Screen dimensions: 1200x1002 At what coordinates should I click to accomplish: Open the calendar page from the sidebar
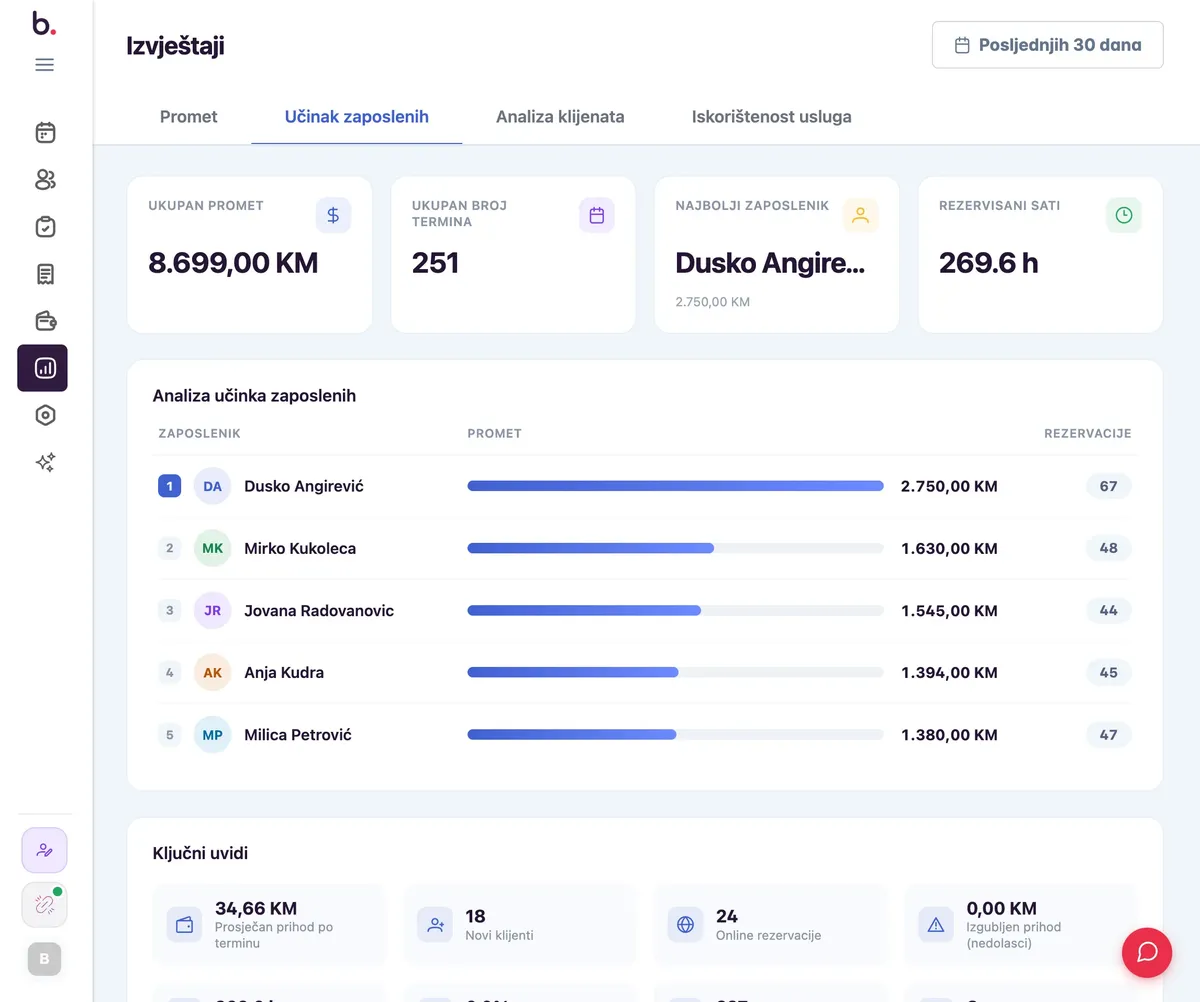(45, 132)
